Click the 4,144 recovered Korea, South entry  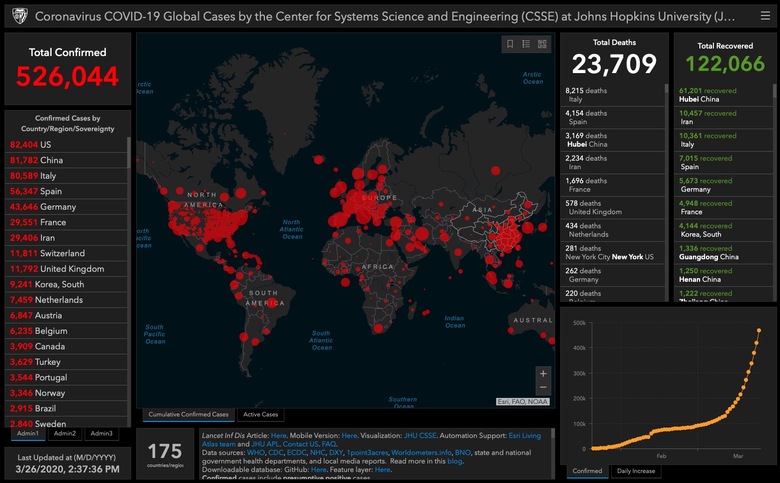723,230
